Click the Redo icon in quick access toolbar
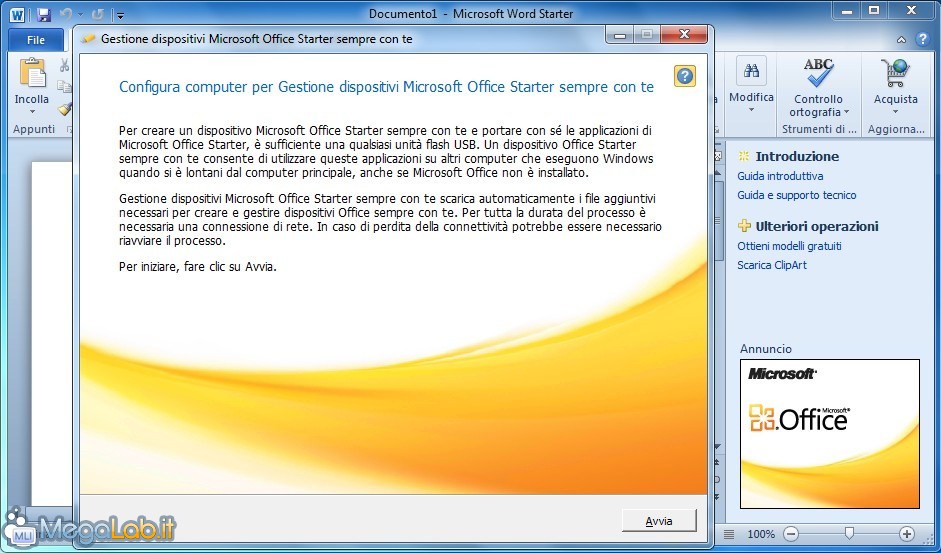This screenshot has width=941, height=553. 98,14
